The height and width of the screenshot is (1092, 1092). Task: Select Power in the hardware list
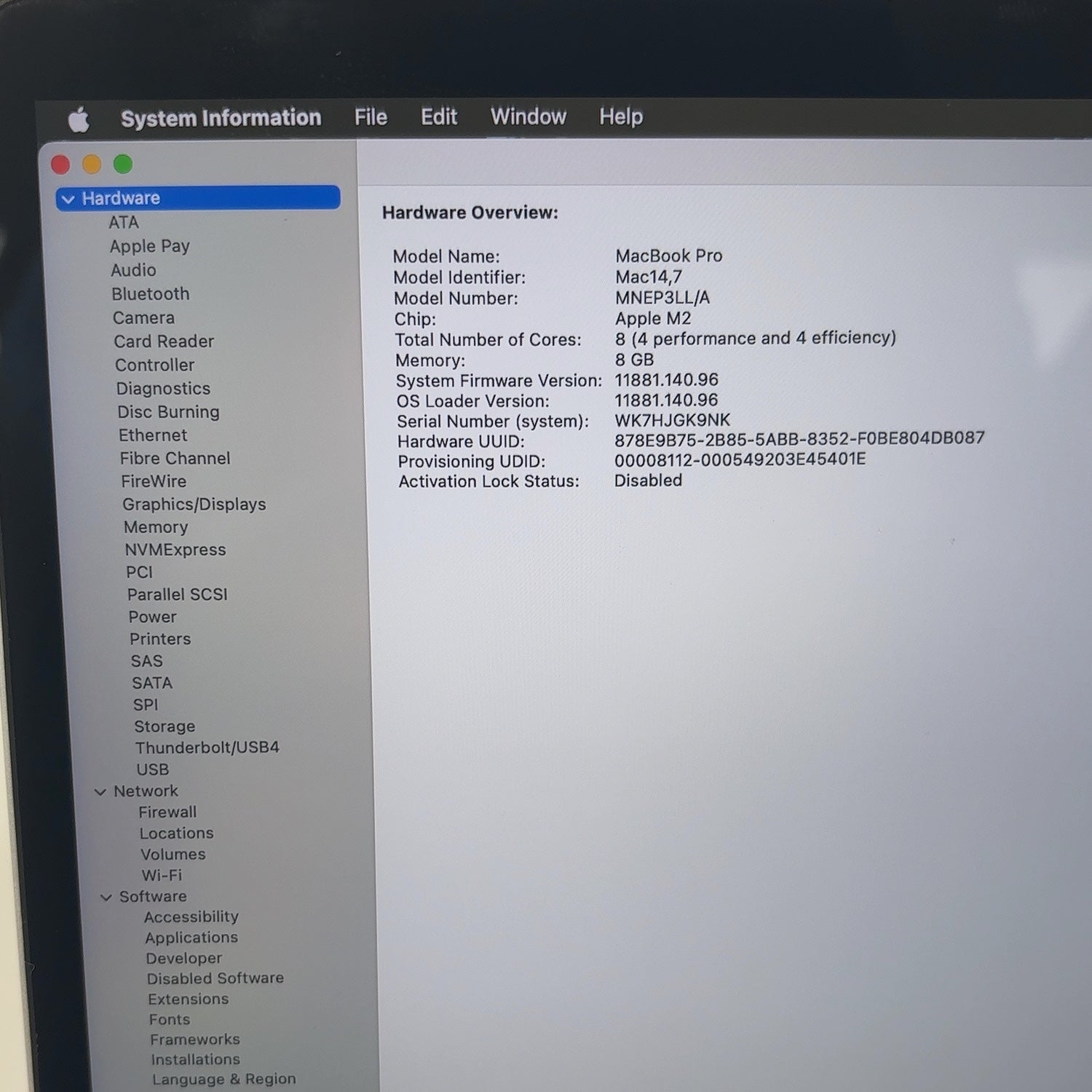[152, 617]
